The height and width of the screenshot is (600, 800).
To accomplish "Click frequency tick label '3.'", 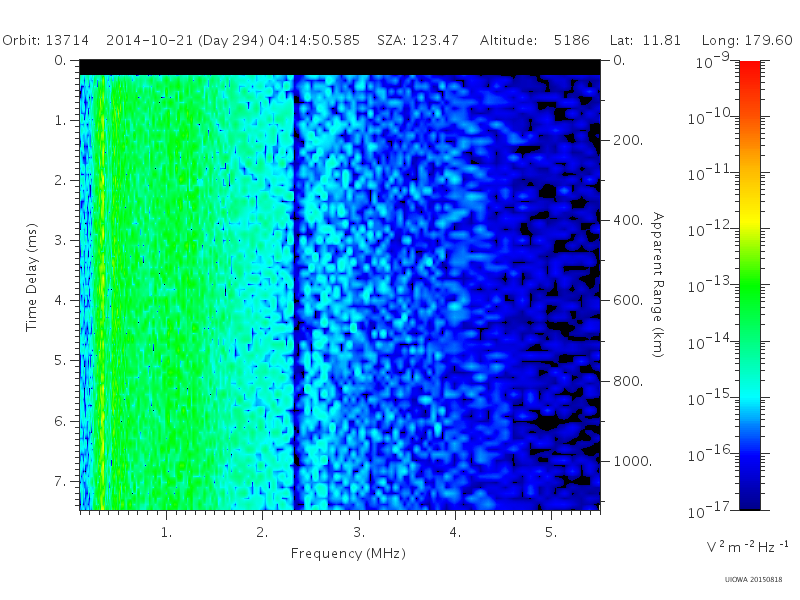I will pos(359,533).
